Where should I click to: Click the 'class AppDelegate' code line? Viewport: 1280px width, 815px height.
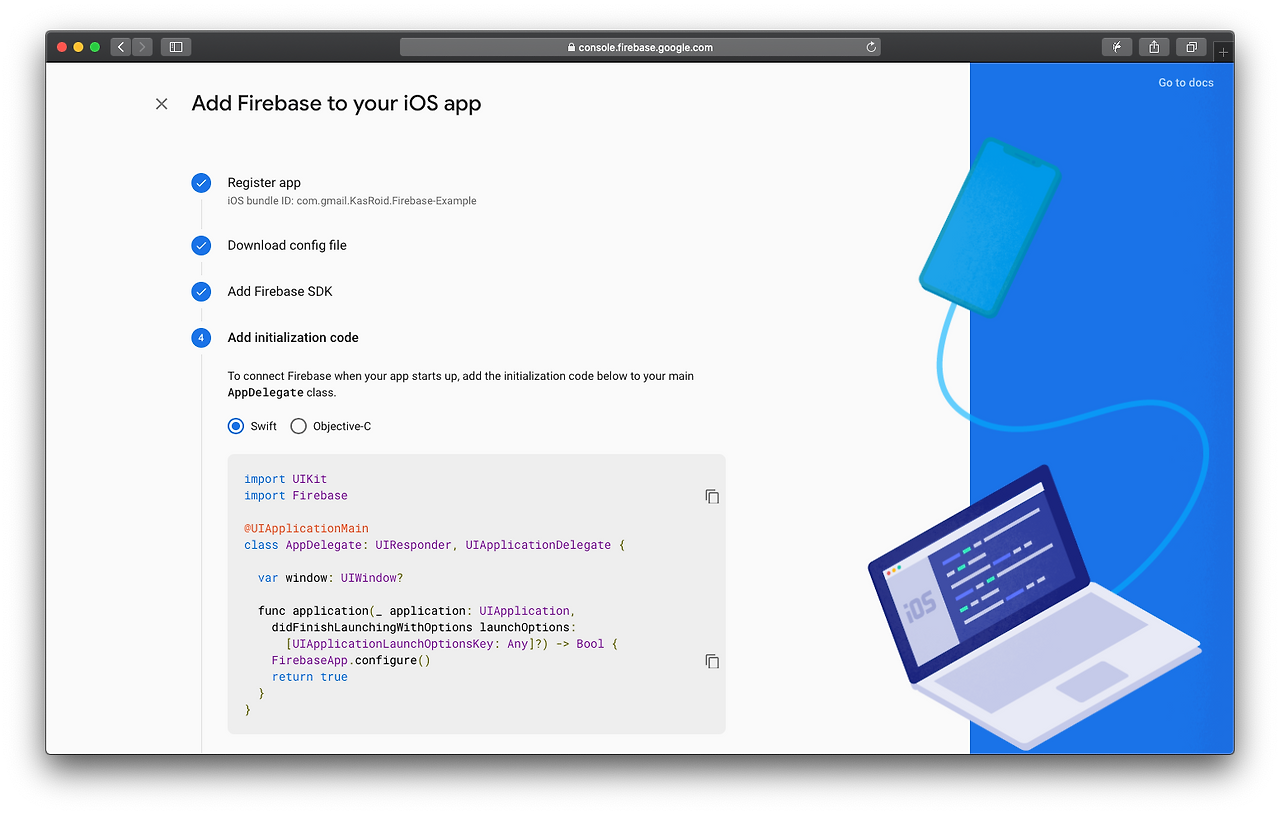tap(434, 545)
